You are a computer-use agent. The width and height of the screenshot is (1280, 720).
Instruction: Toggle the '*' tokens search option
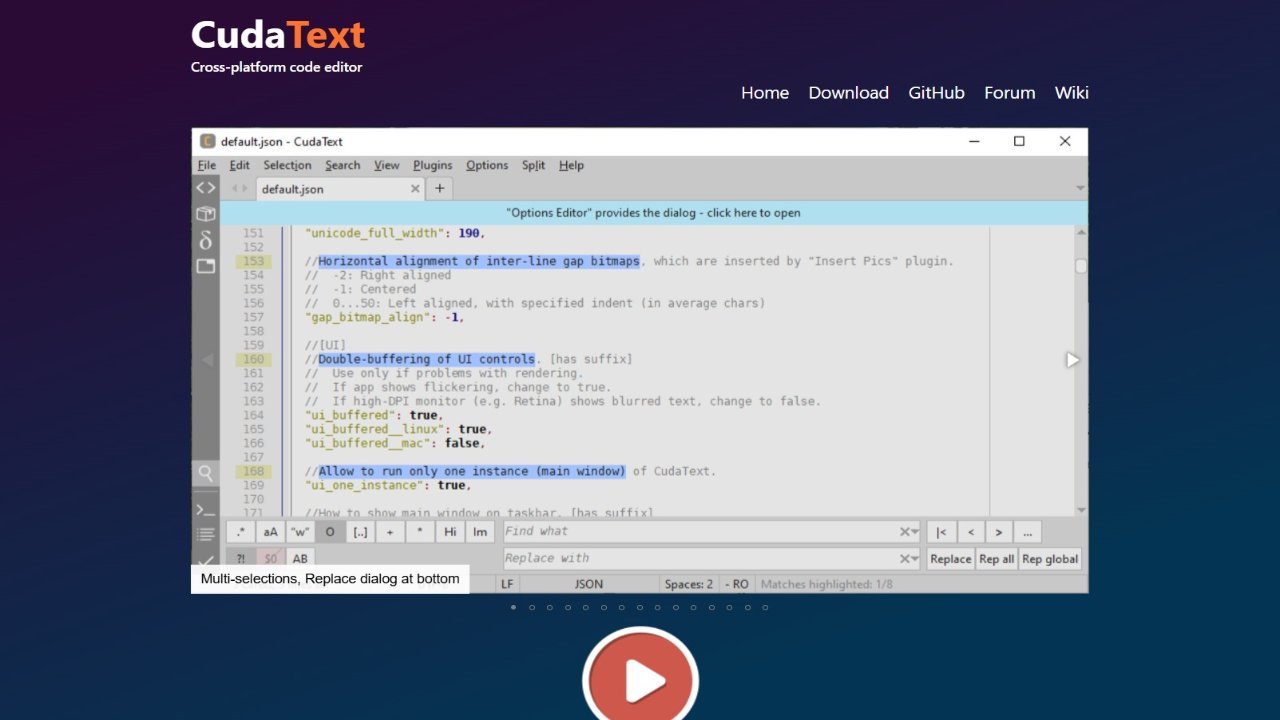420,532
